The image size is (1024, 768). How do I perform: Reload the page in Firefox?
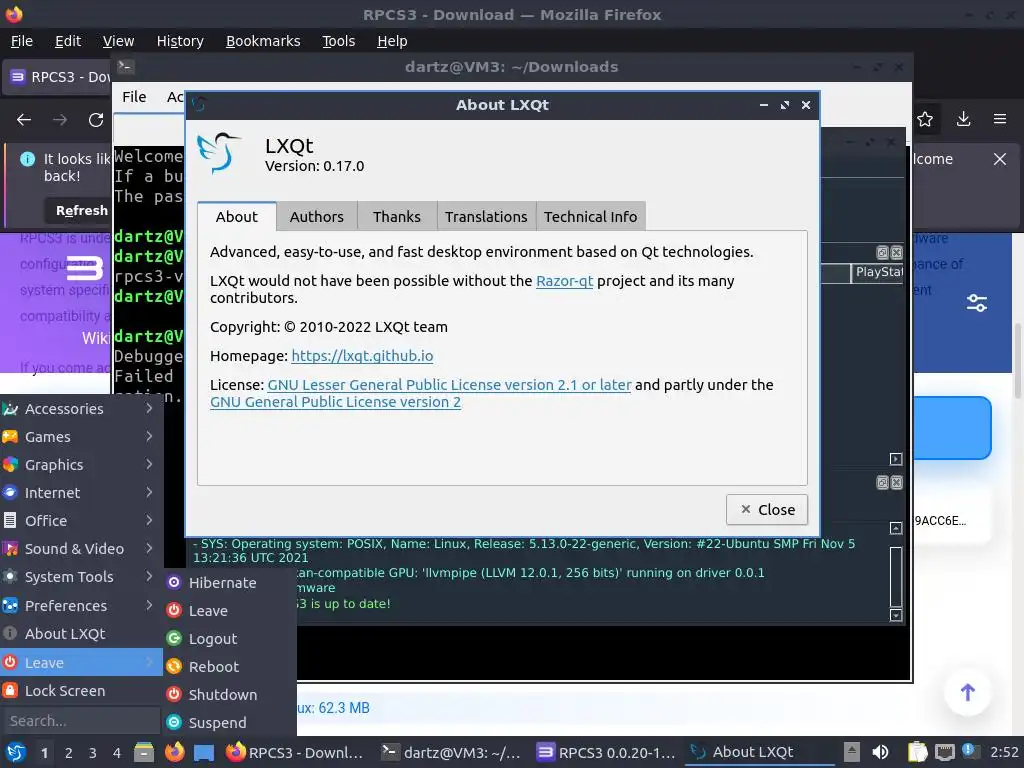tap(96, 120)
